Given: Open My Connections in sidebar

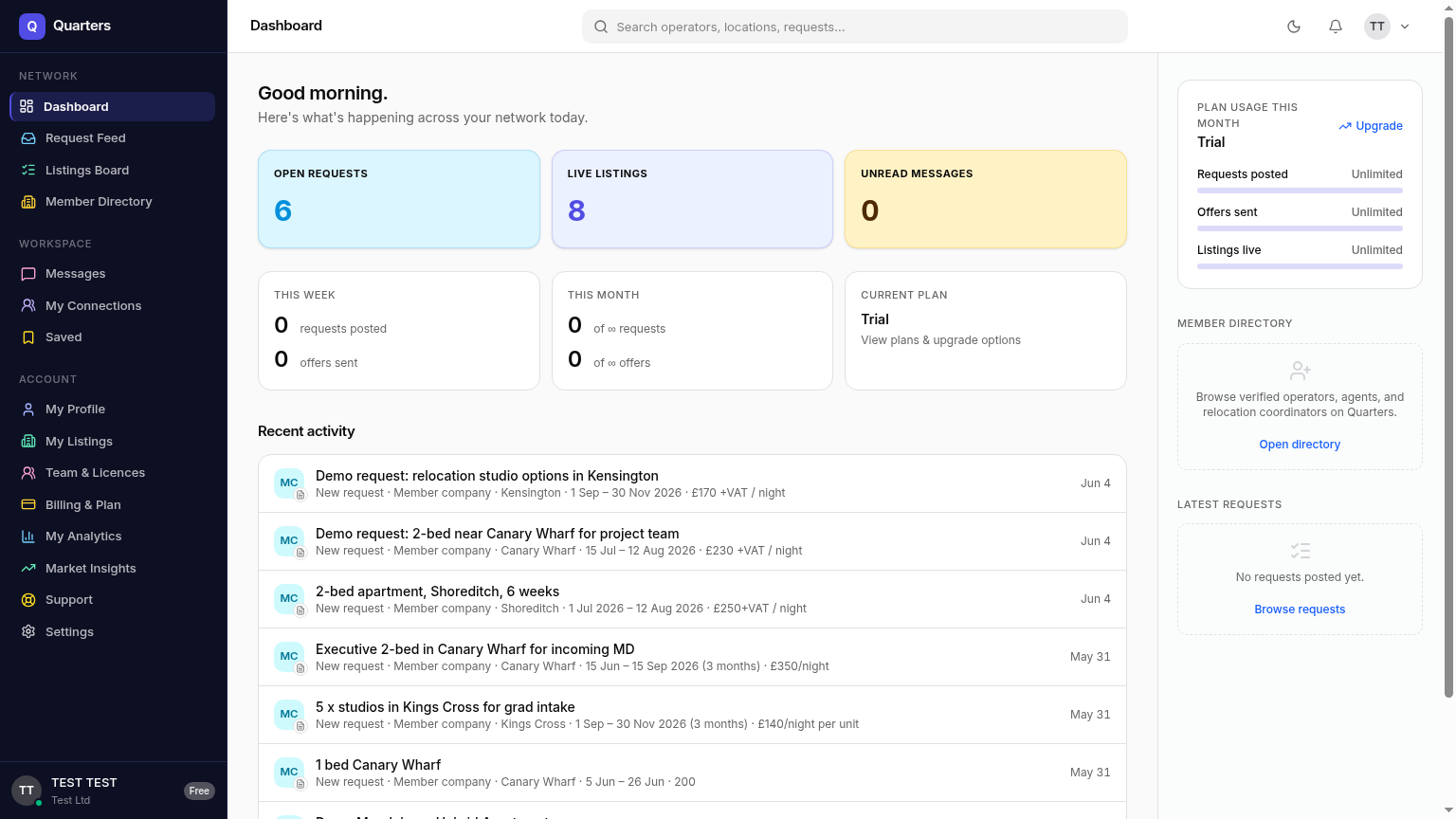Looking at the screenshot, I should click(113, 306).
